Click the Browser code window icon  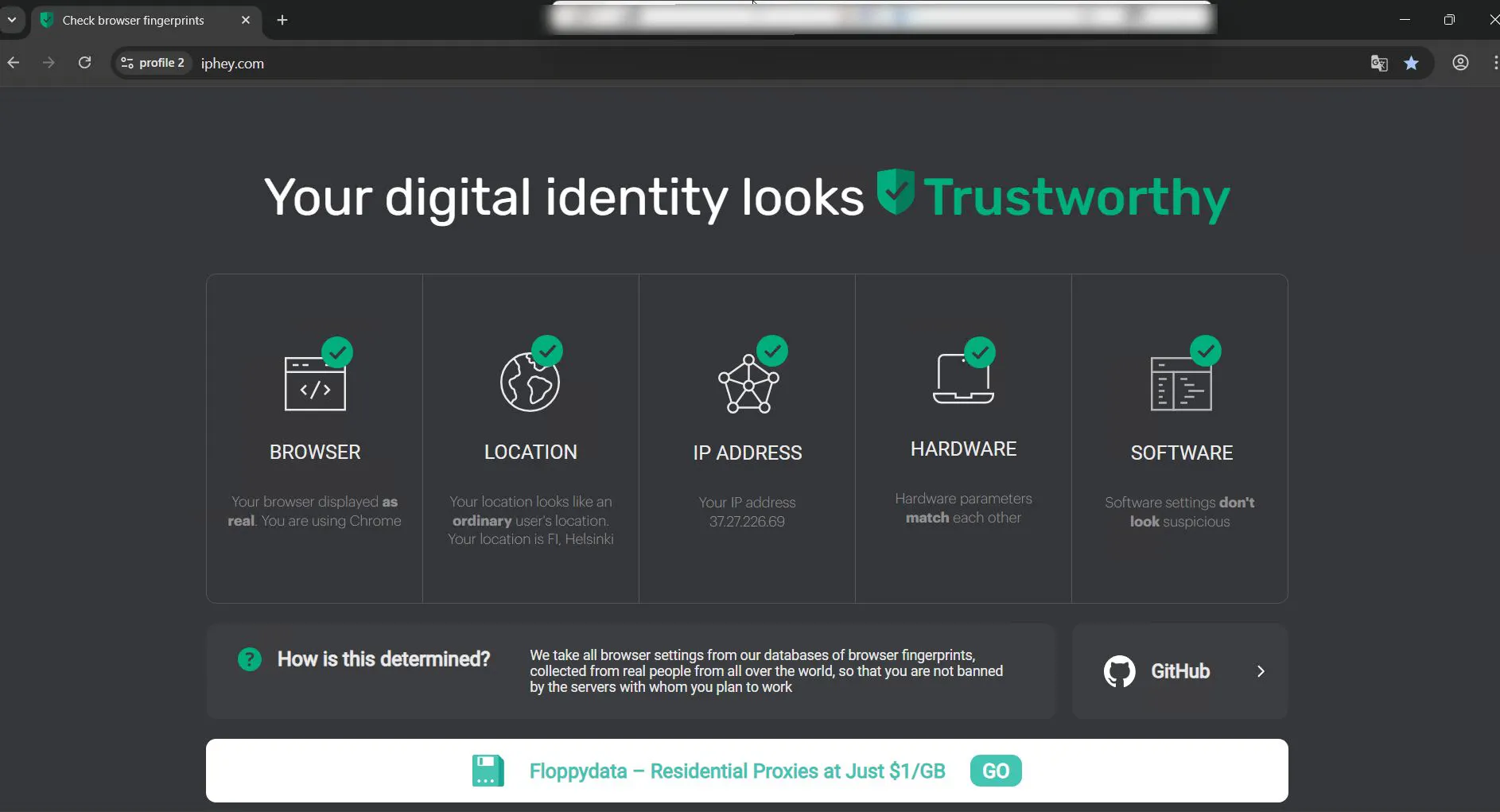[315, 383]
